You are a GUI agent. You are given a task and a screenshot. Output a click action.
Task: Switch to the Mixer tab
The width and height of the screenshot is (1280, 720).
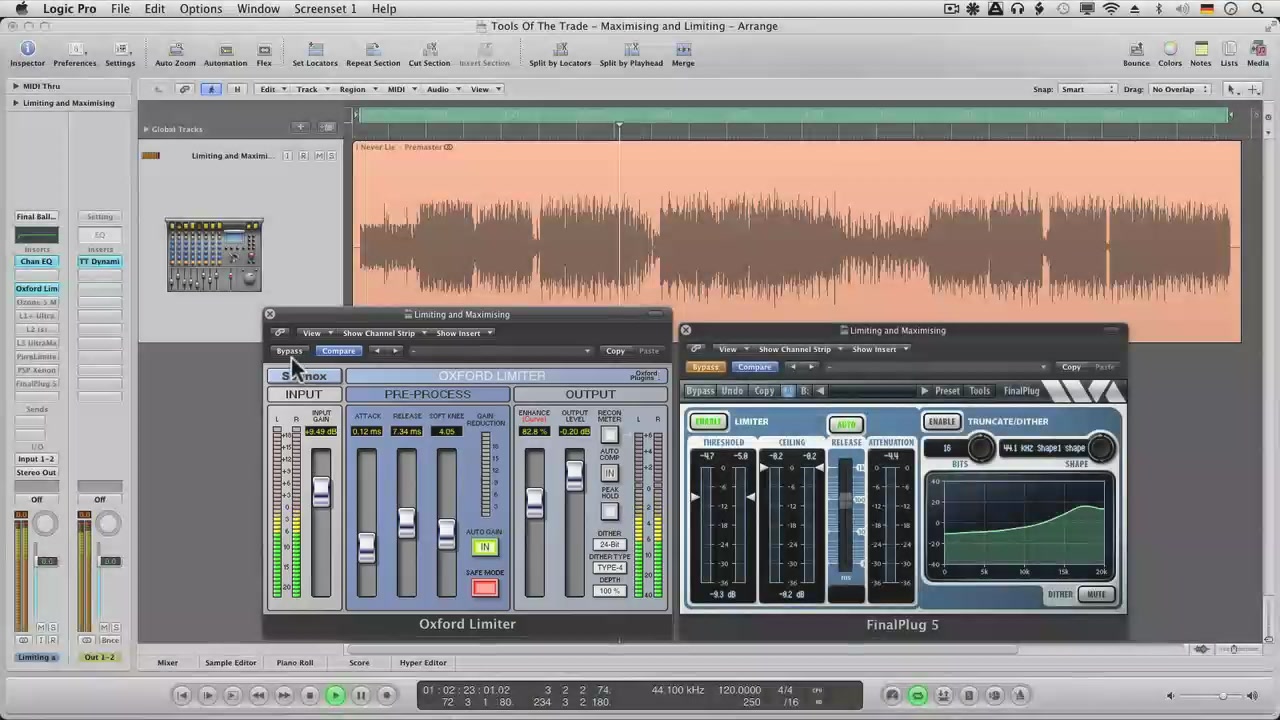(x=167, y=663)
